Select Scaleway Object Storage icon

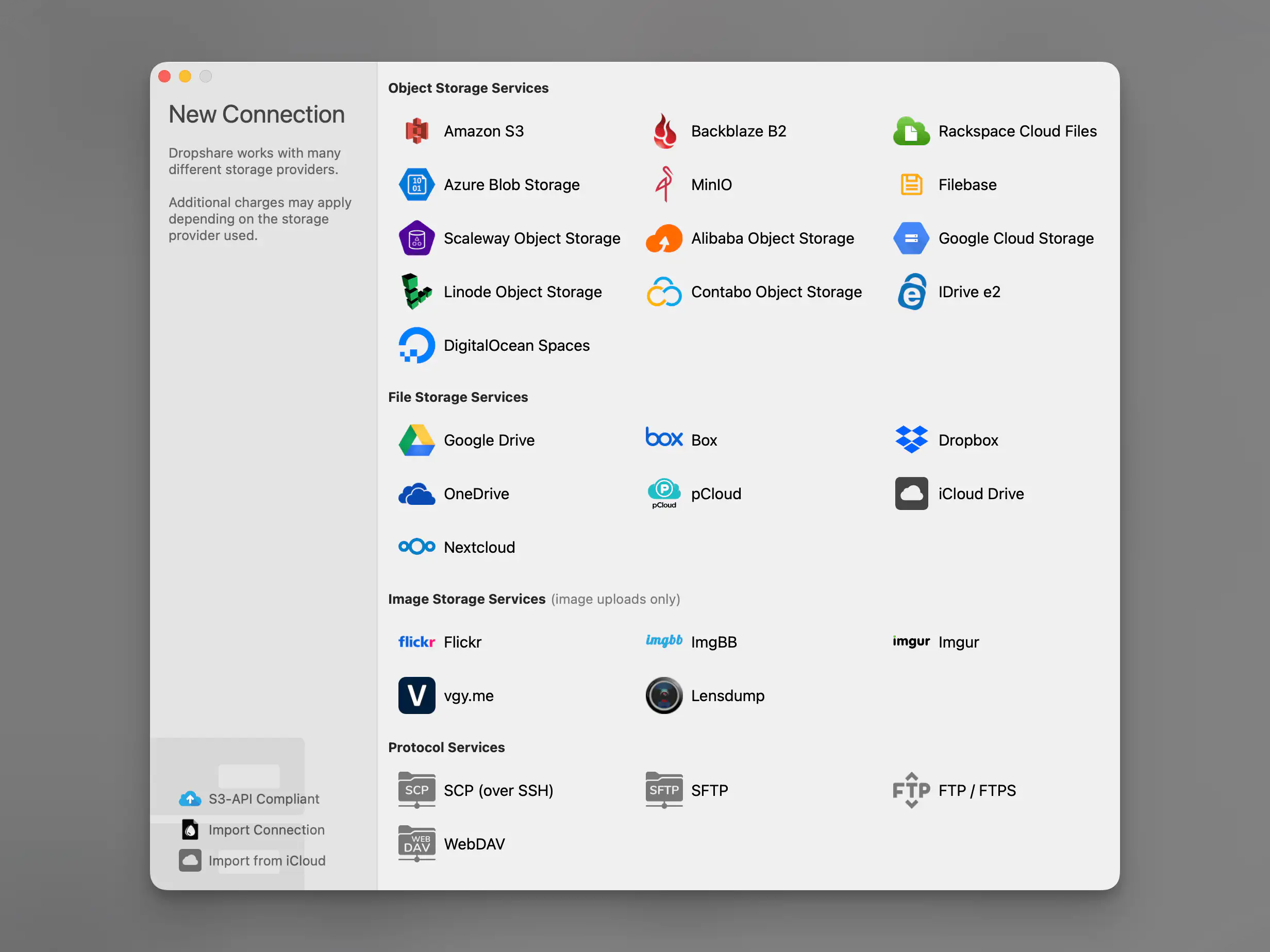coord(417,238)
